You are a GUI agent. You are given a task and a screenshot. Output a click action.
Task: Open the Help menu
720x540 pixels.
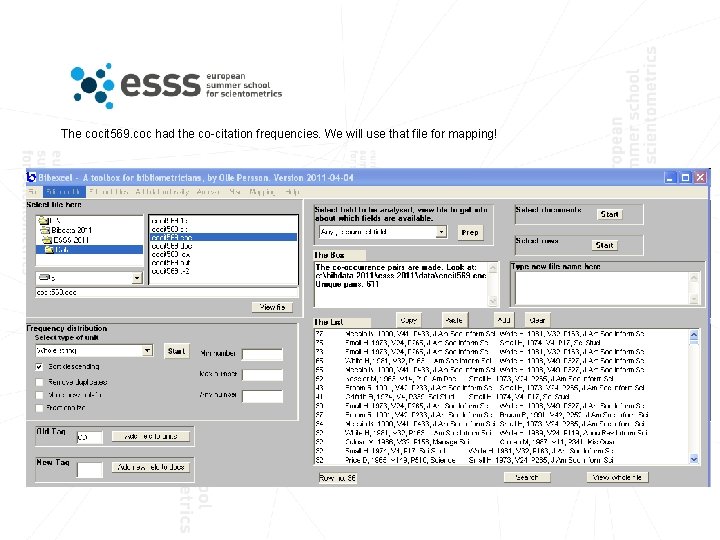coord(292,191)
